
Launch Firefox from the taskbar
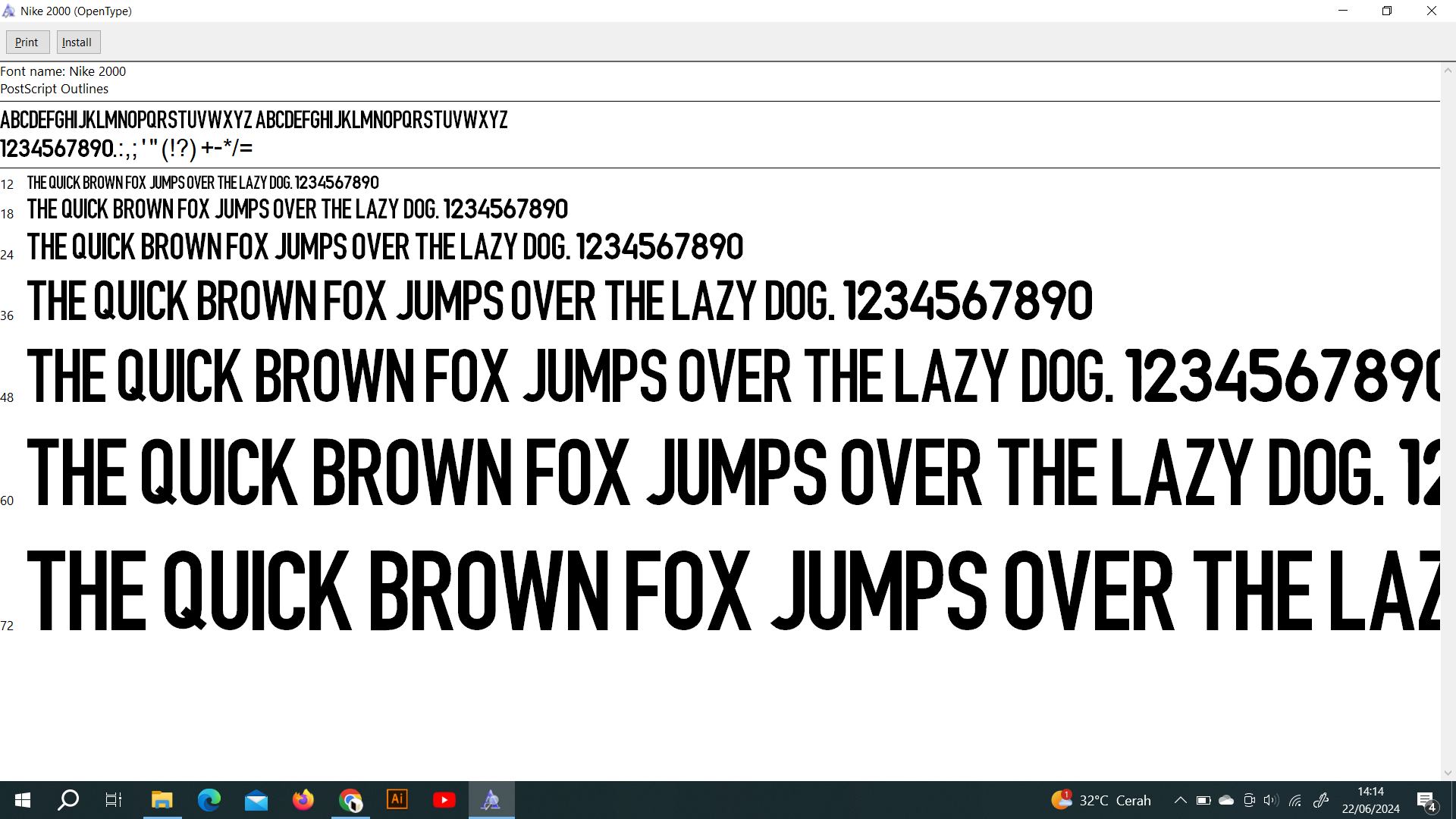pyautogui.click(x=303, y=800)
